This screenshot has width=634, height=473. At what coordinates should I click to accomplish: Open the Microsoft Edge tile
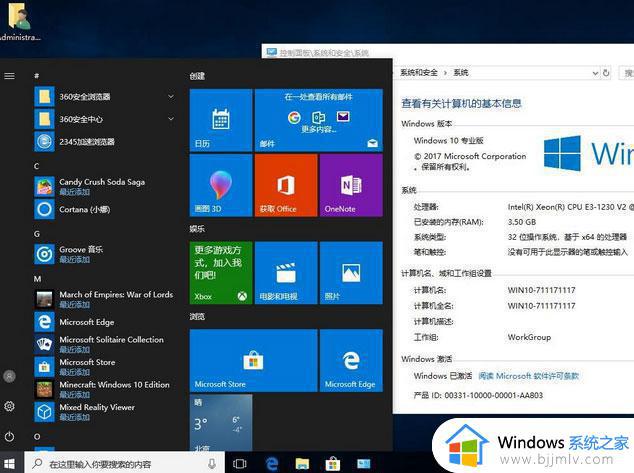(x=351, y=361)
